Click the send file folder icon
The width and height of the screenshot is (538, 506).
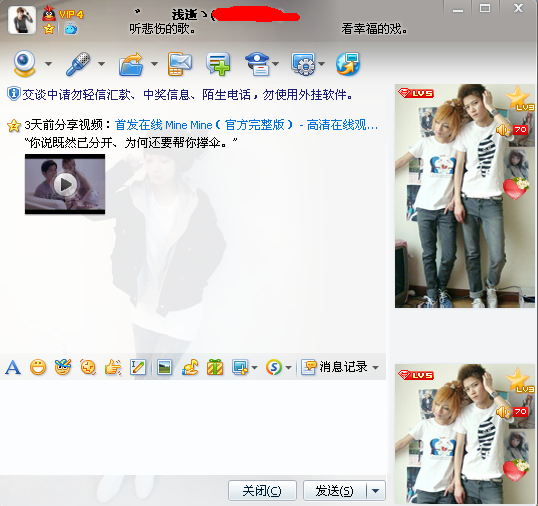(x=131, y=64)
